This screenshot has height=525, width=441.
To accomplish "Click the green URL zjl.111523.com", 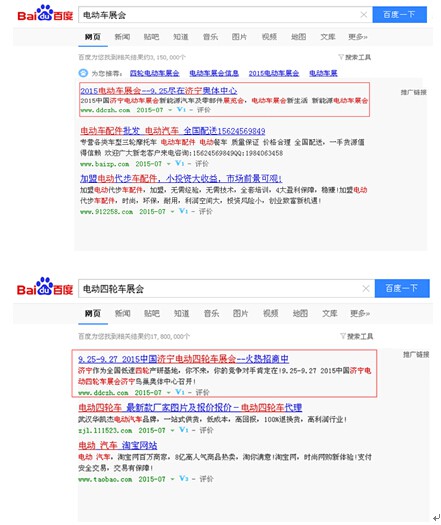I will pos(105,430).
